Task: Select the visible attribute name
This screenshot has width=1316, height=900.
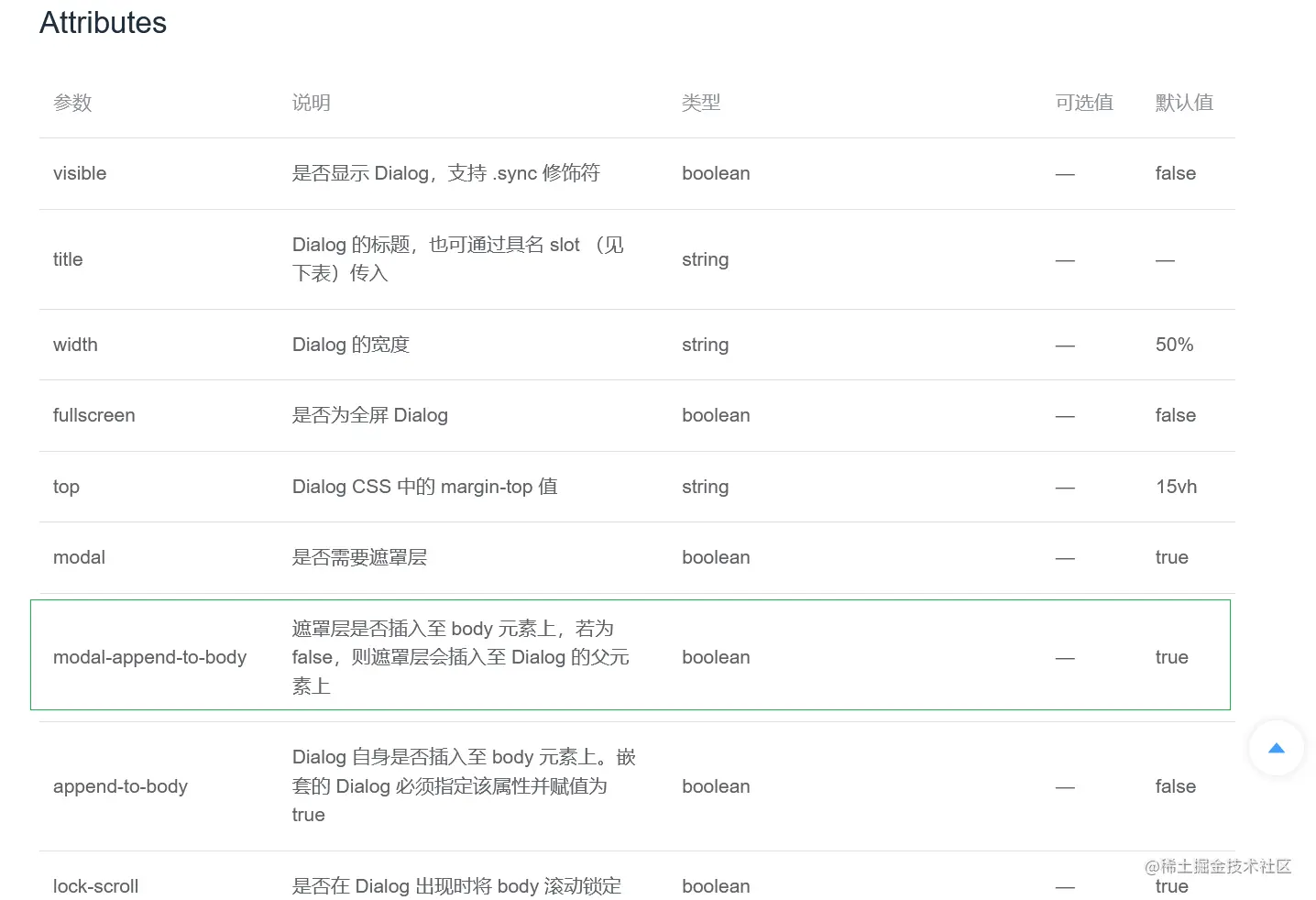Action: (x=80, y=173)
